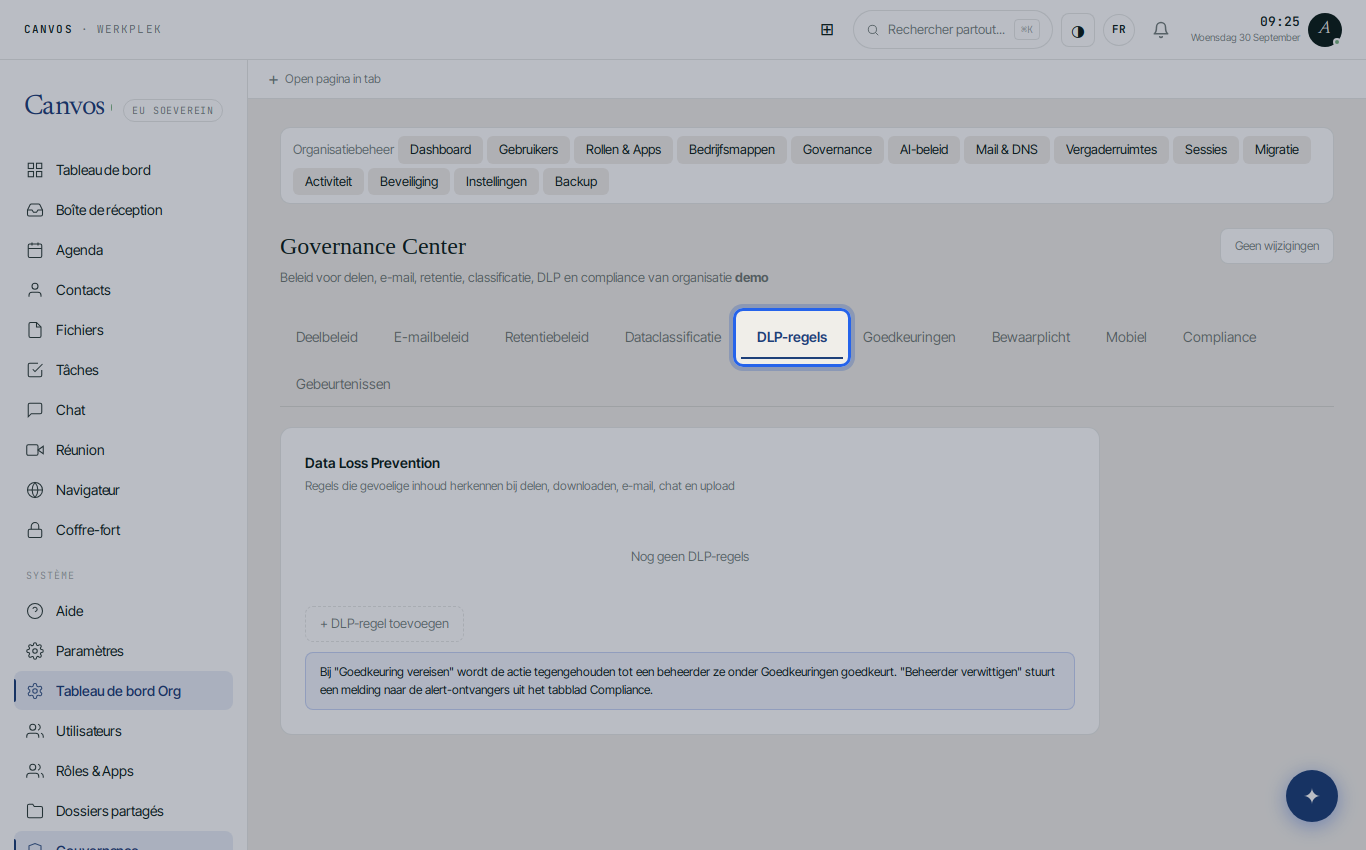Open Navigateur browser
1366x850 pixels.
coord(124,490)
